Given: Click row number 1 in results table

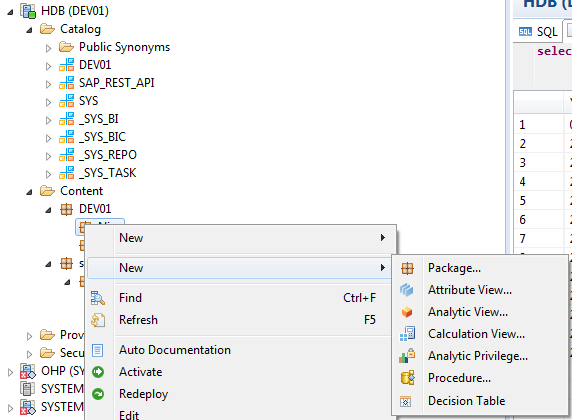Looking at the screenshot, I should (x=522, y=125).
